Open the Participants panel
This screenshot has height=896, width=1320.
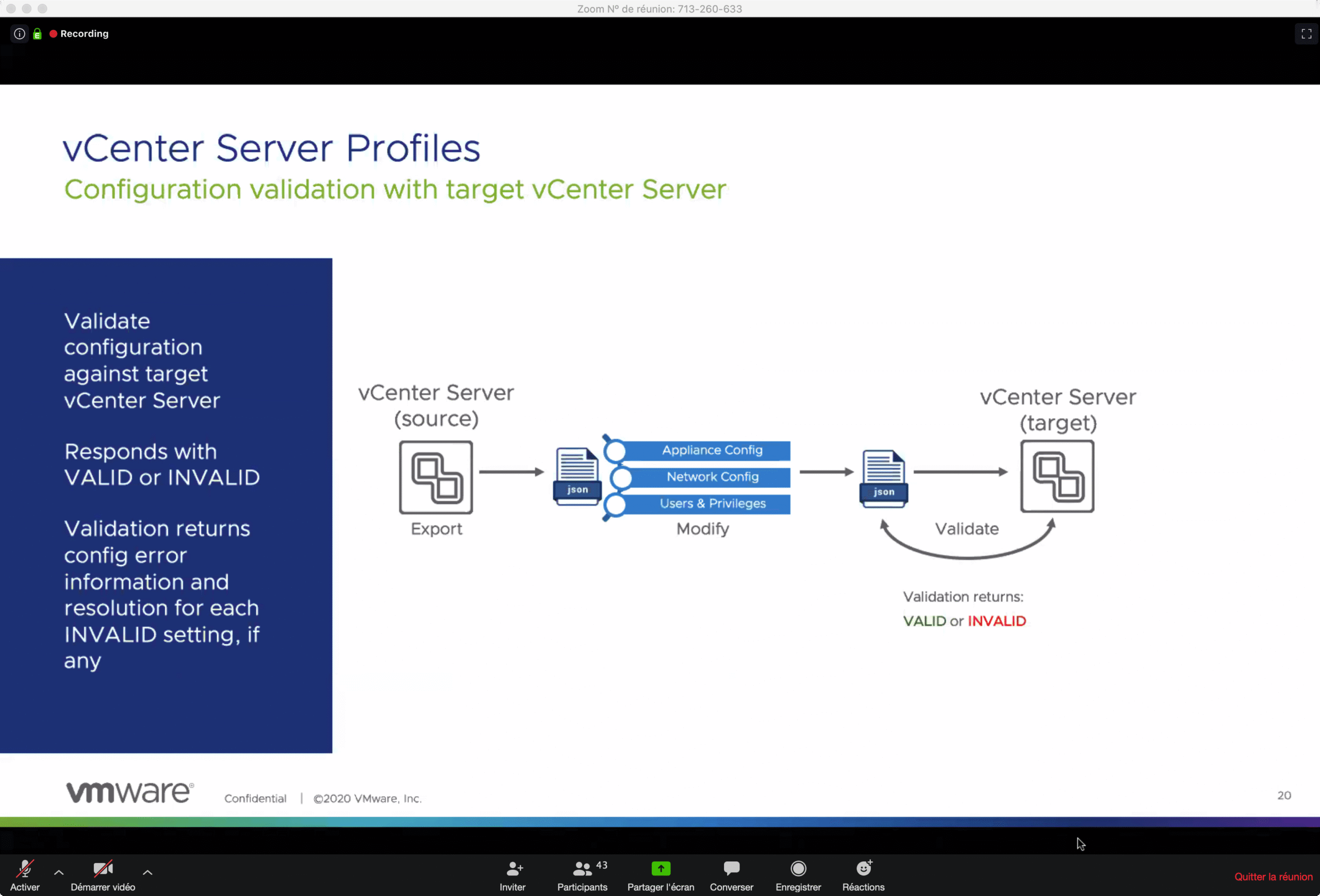click(x=582, y=875)
